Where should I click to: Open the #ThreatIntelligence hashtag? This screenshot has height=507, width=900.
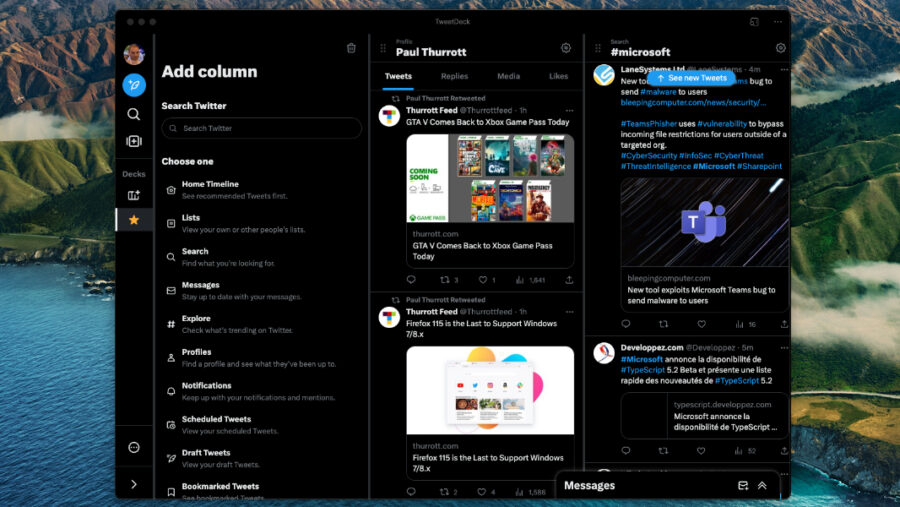pyautogui.click(x=655, y=166)
